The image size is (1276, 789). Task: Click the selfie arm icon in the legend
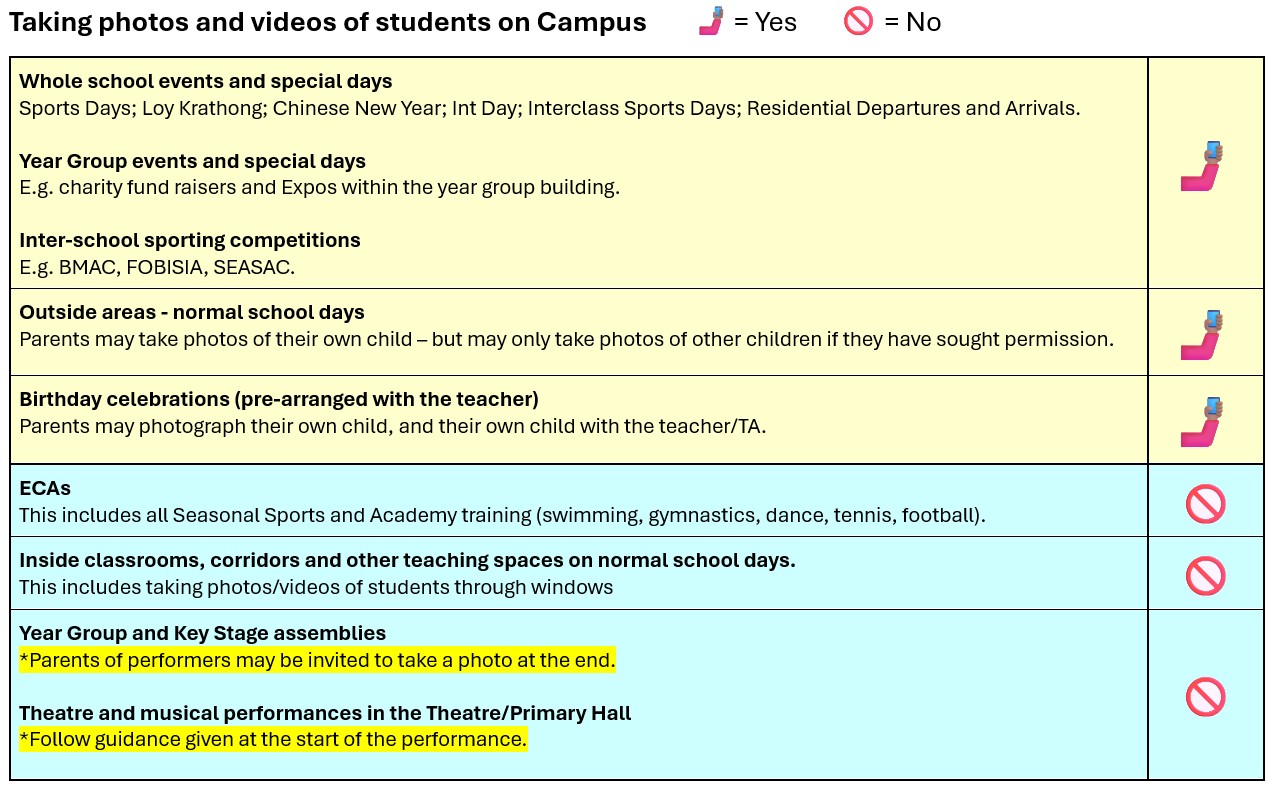[711, 21]
